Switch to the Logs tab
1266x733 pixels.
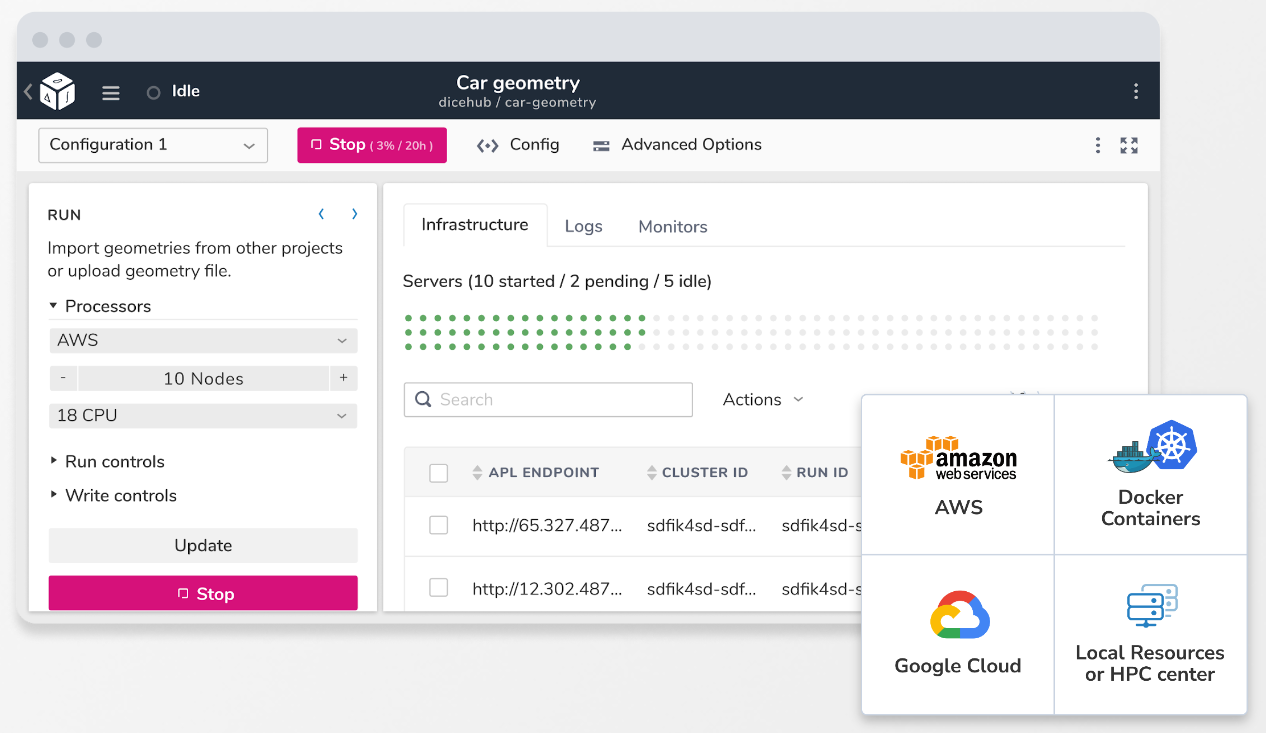coord(583,226)
